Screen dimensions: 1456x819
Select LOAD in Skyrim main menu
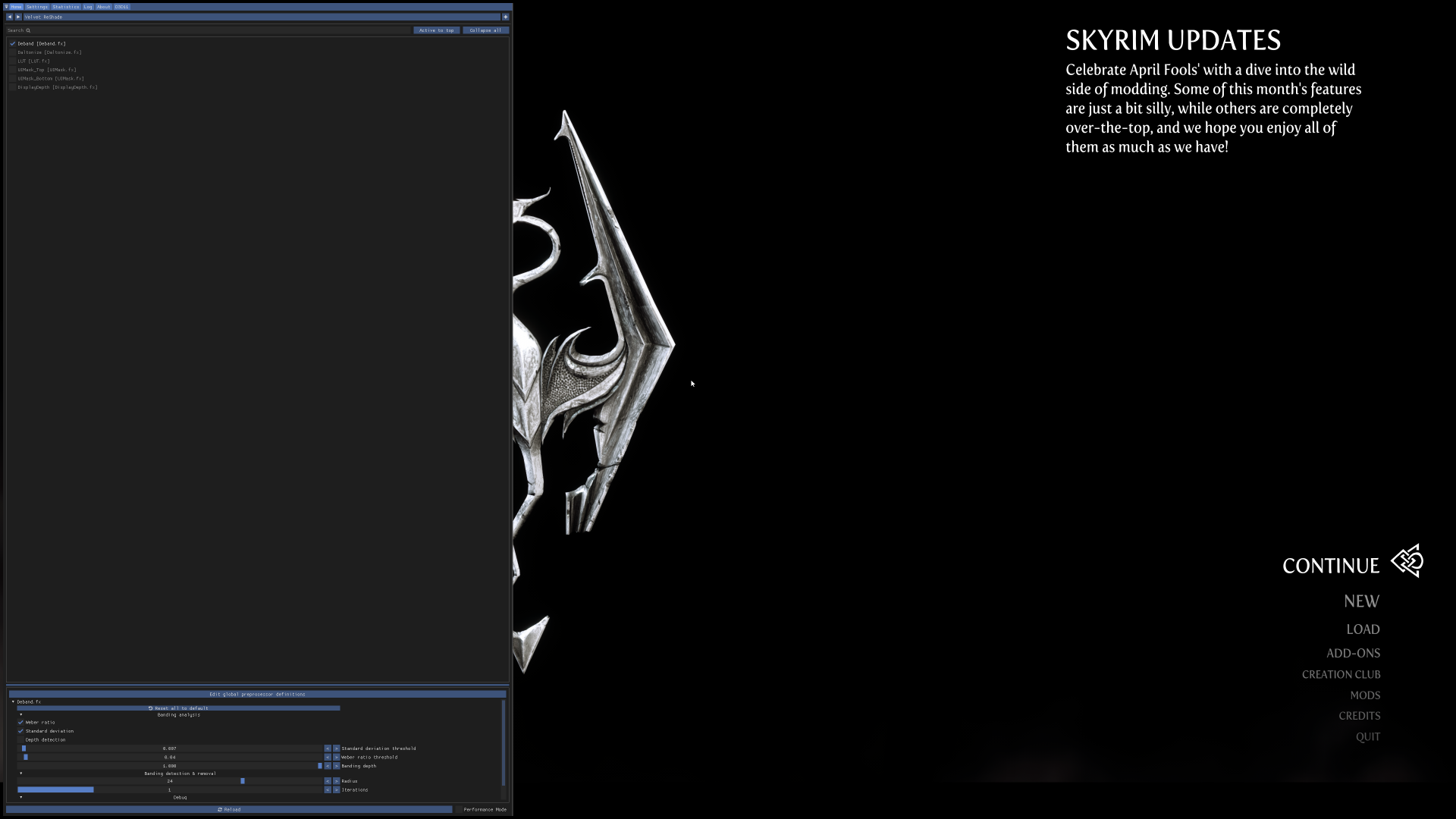point(1363,629)
